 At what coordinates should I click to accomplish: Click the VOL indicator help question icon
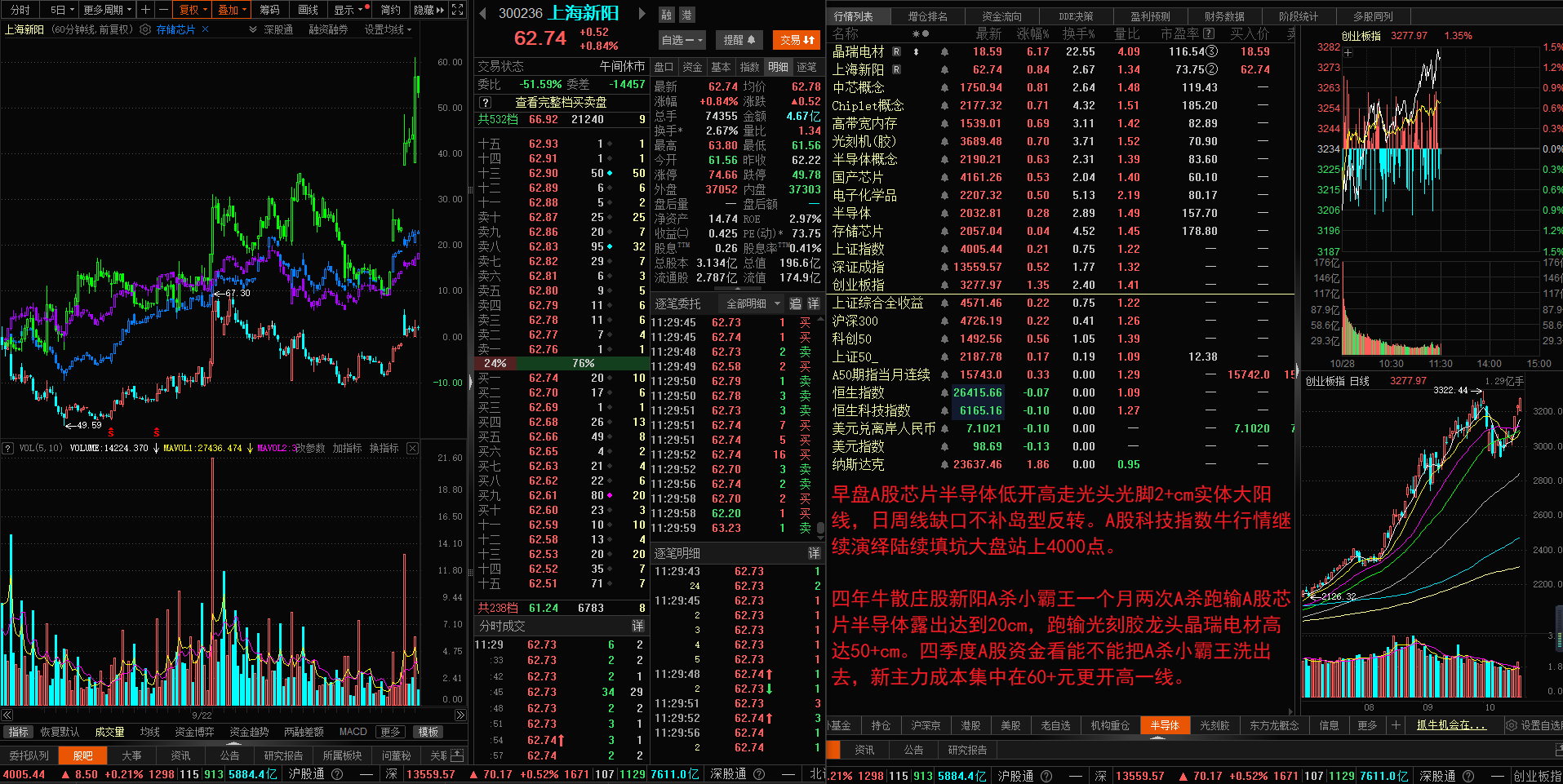point(8,448)
